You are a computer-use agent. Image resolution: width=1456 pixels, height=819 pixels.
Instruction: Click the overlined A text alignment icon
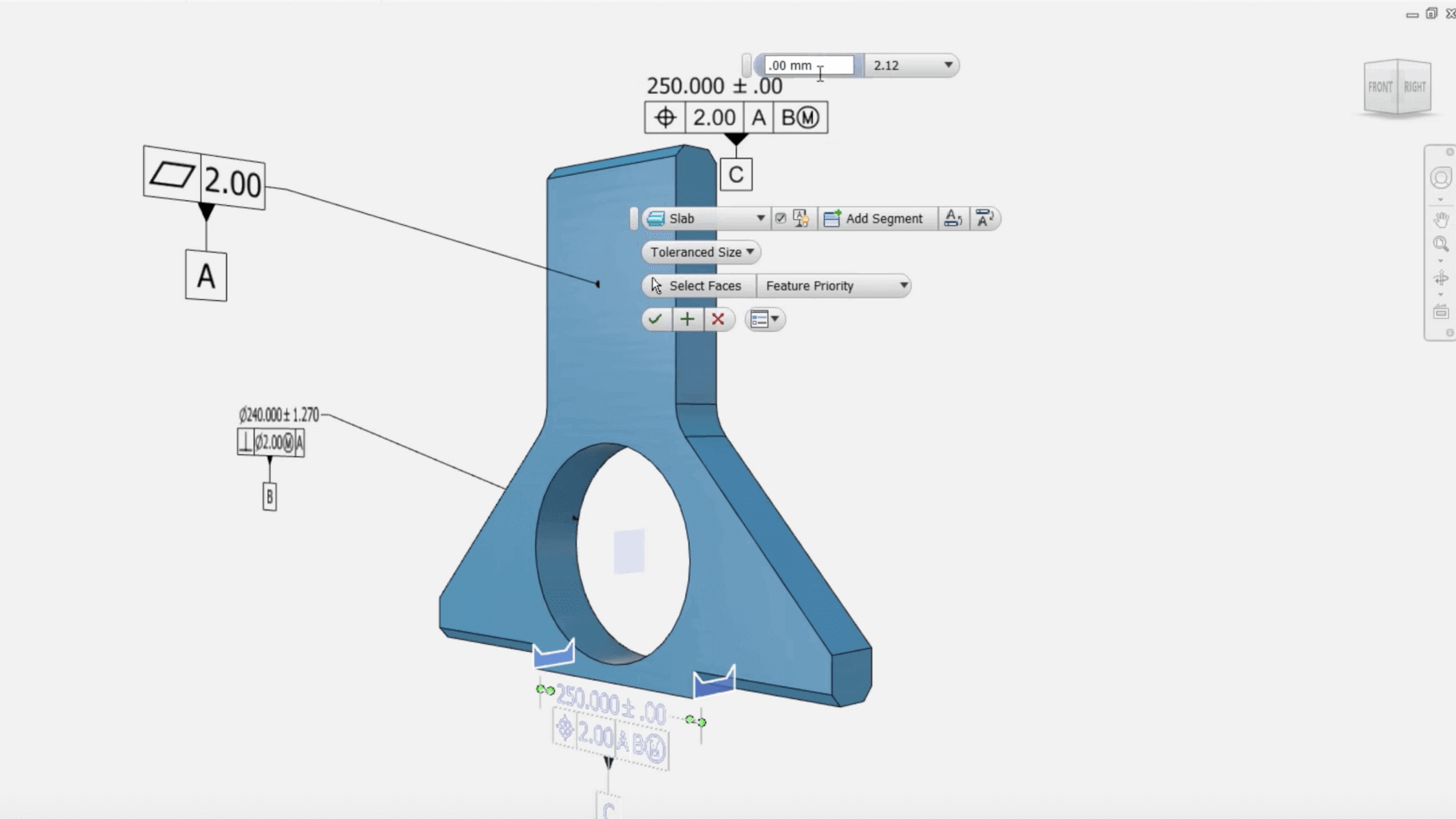[984, 218]
